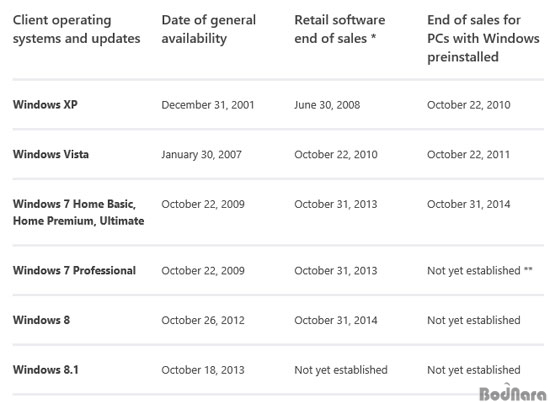Click the October 26, 2012 date cell

tap(203, 320)
